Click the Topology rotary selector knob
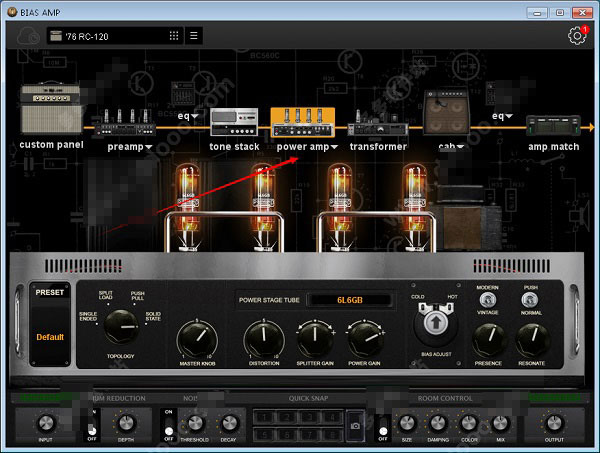 coord(121,326)
